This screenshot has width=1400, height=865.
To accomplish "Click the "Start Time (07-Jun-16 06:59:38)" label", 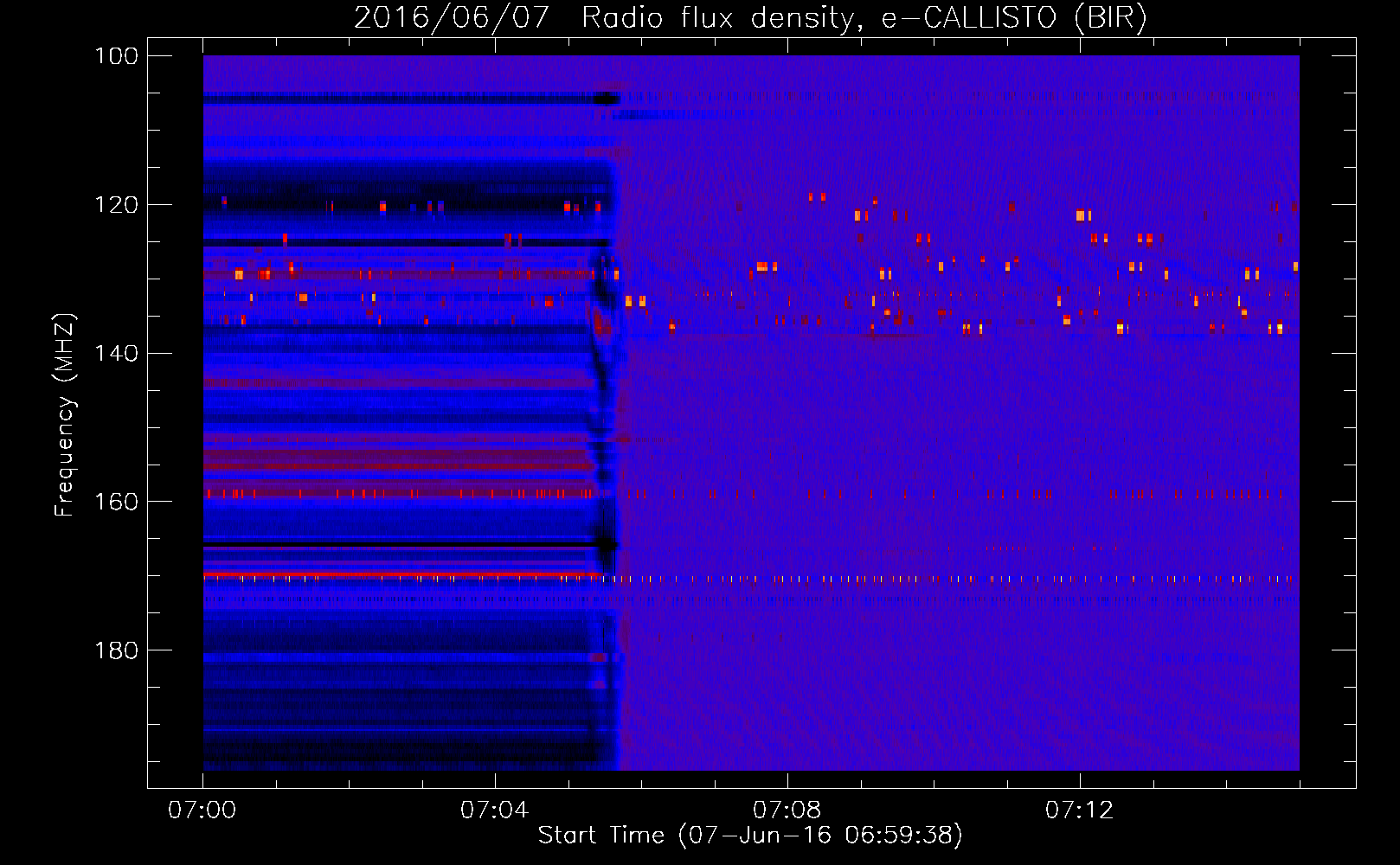I will click(750, 835).
